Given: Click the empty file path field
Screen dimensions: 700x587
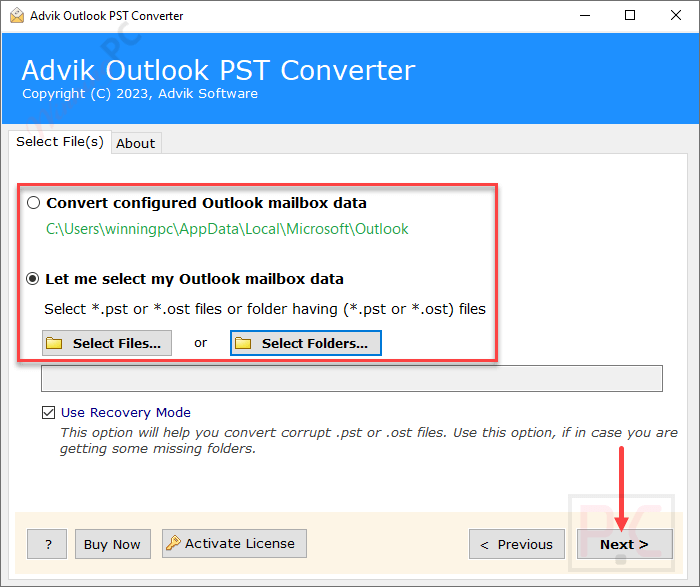Looking at the screenshot, I should click(352, 379).
